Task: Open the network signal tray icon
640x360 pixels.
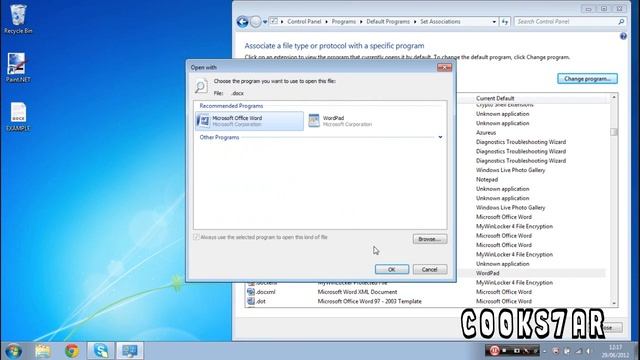Action: pos(578,351)
